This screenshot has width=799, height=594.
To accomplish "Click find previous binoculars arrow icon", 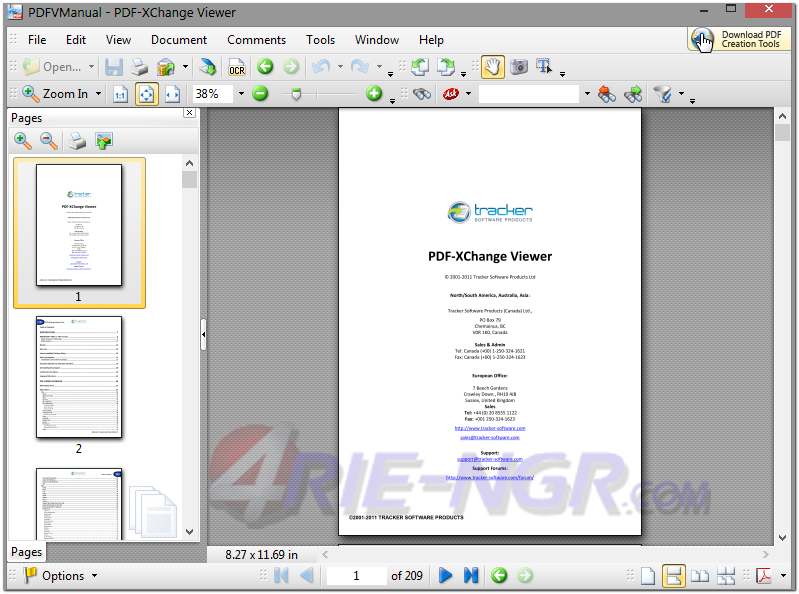I will (x=606, y=94).
